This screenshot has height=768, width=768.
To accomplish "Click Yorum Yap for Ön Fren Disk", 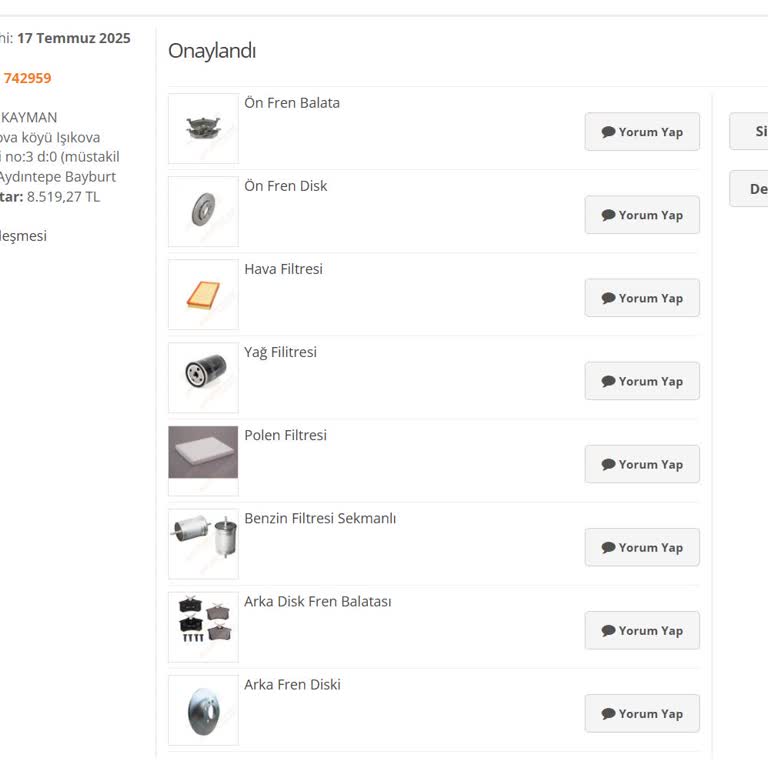I will tap(642, 215).
